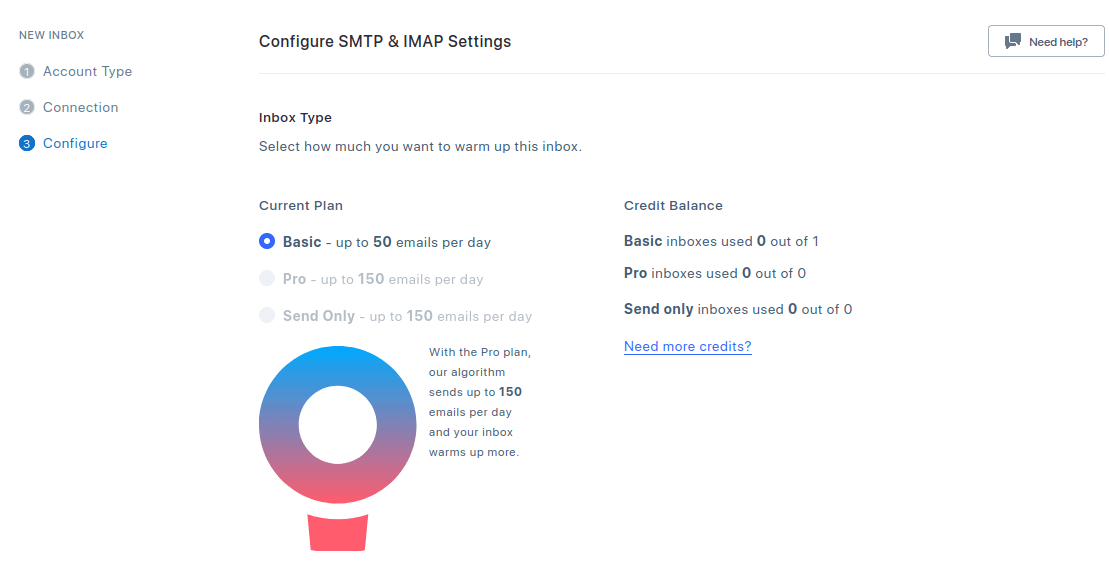Click the step 1 number circle icon
Image resolution: width=1109 pixels, height=566 pixels.
tap(27, 72)
